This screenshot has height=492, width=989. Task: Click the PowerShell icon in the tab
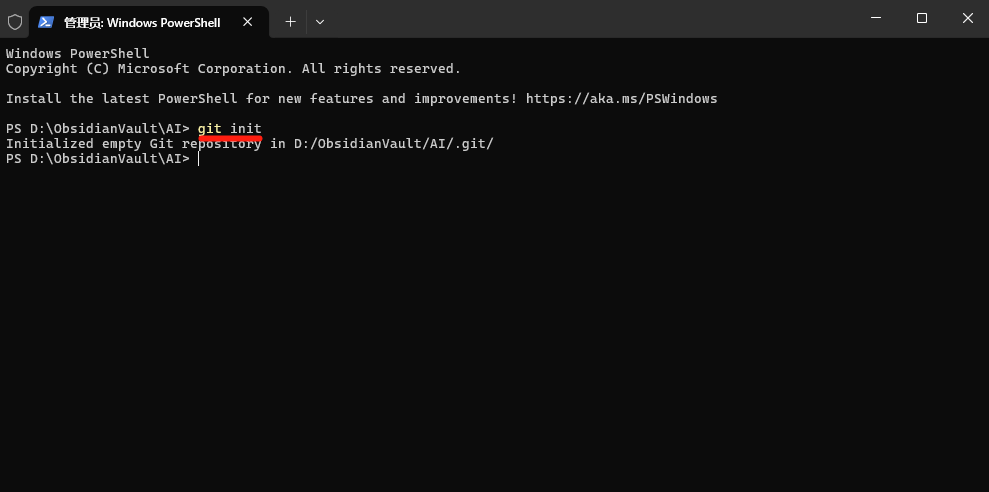(x=46, y=21)
